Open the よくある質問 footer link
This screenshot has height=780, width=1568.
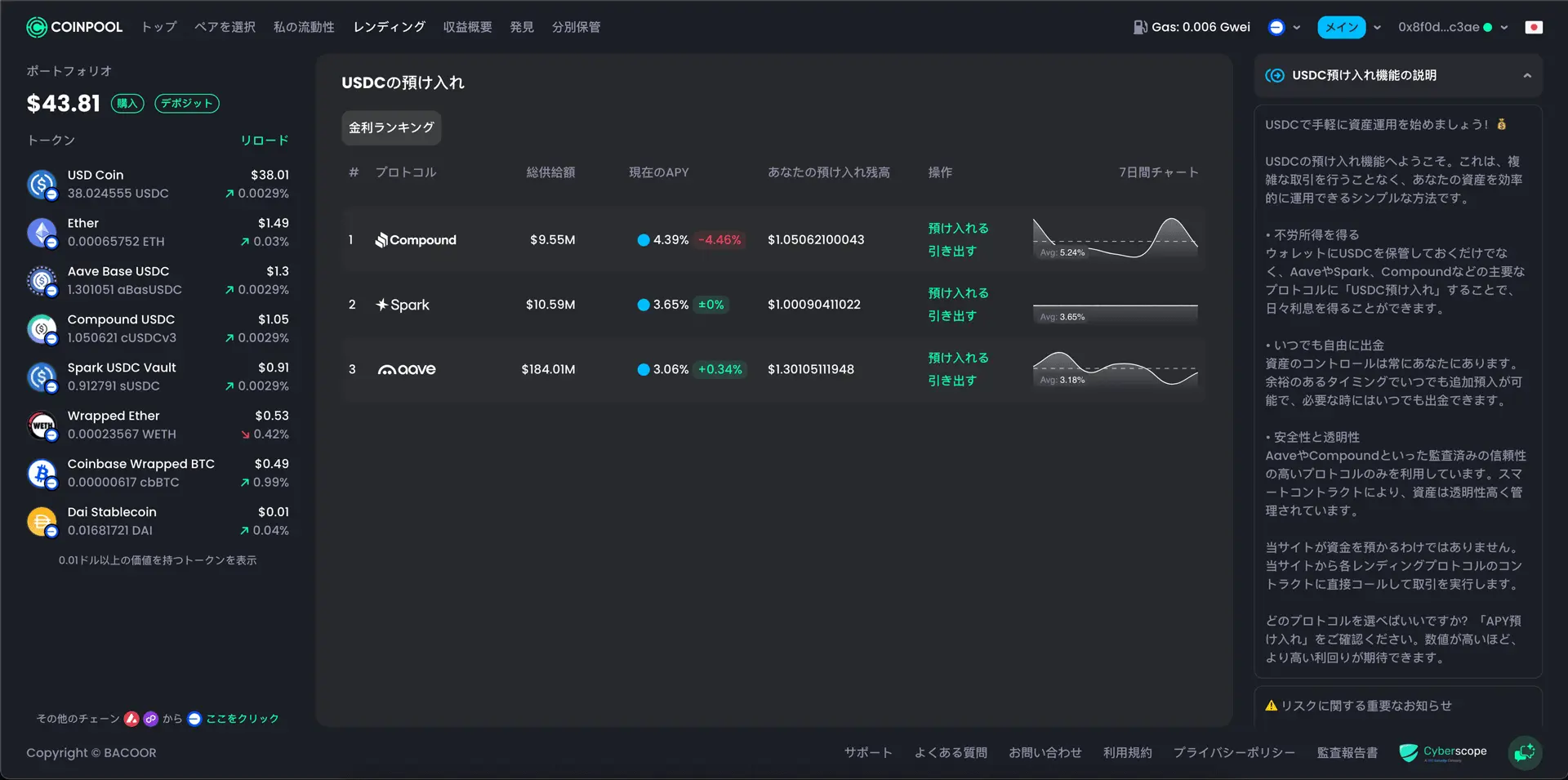951,752
